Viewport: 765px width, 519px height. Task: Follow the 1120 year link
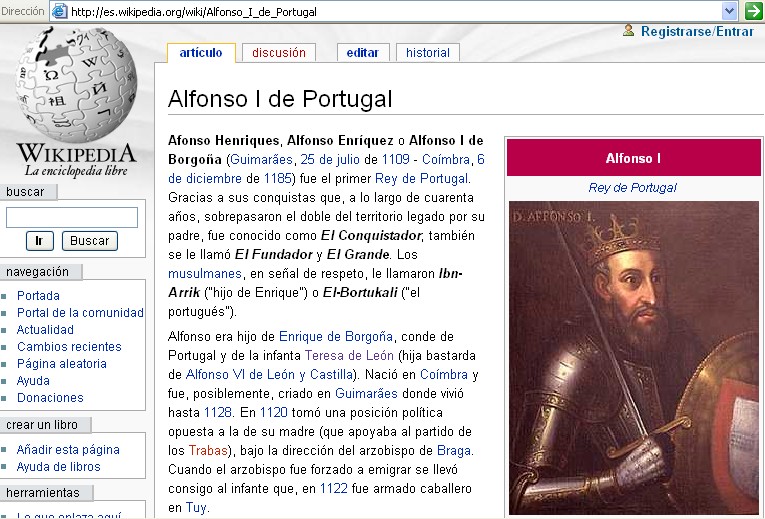click(x=274, y=413)
